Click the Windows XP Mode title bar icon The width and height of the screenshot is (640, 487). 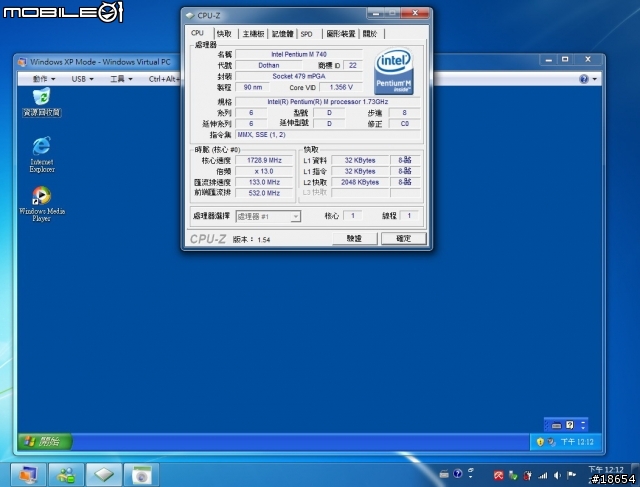[x=22, y=62]
